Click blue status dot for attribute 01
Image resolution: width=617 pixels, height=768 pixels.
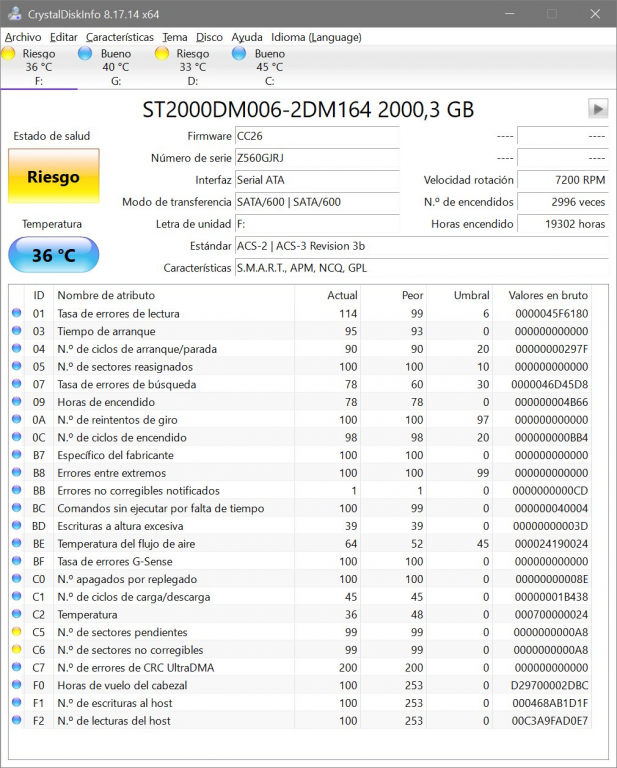tap(16, 314)
